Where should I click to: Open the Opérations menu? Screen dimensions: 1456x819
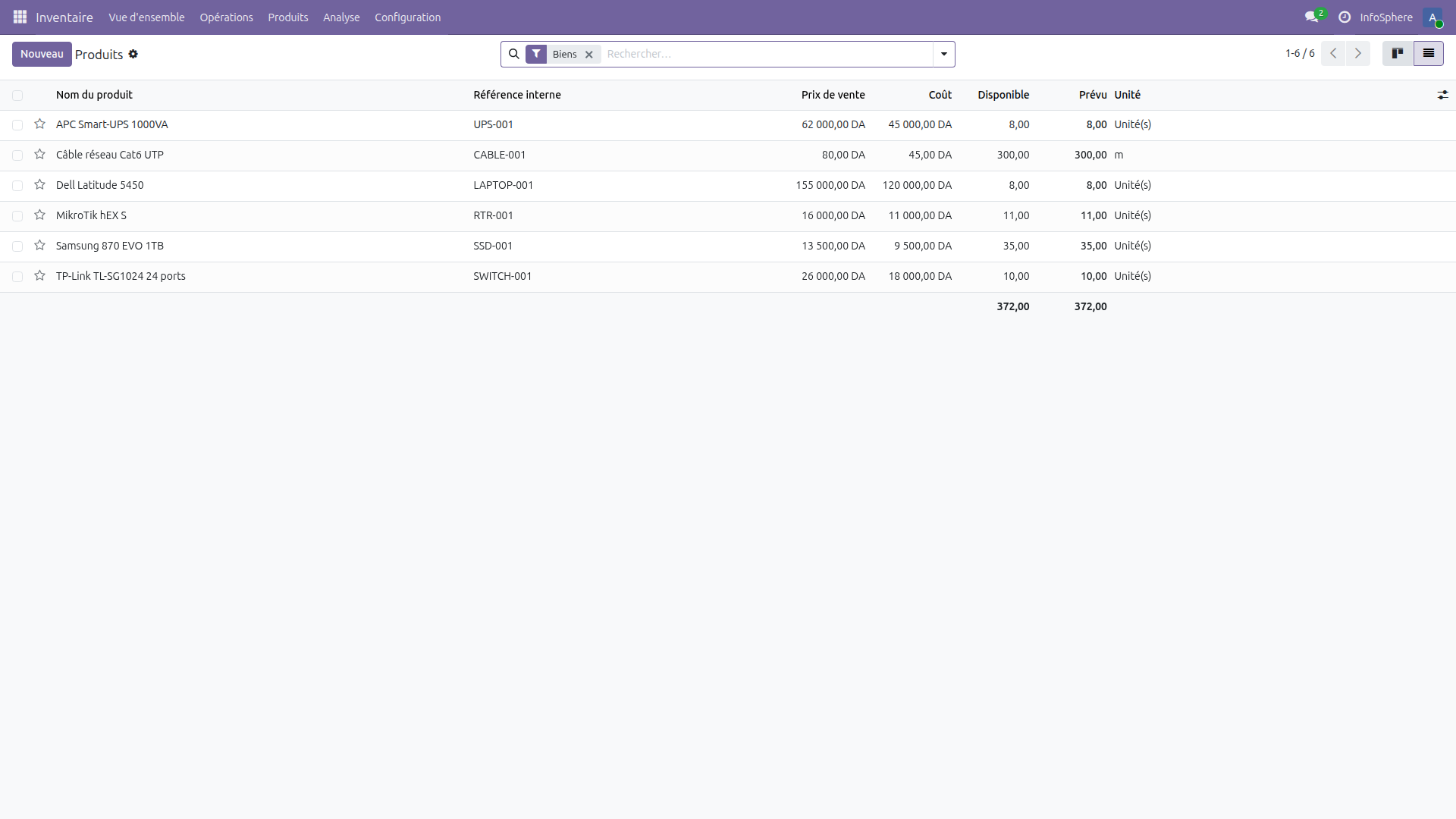point(226,17)
